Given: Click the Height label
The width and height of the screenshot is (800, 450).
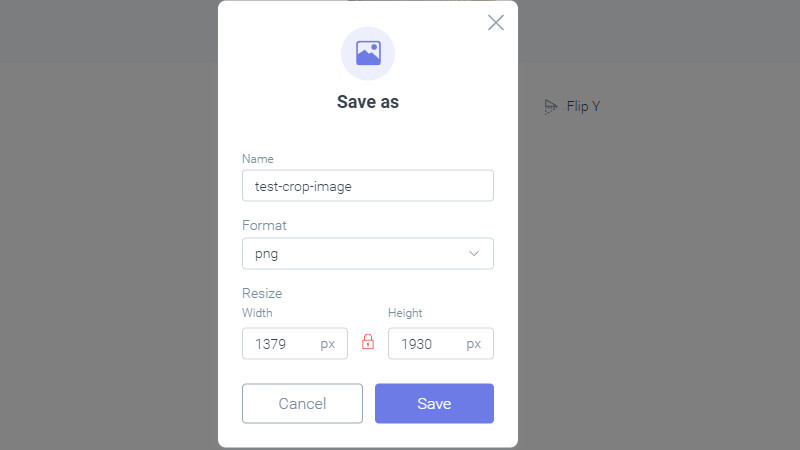Looking at the screenshot, I should pyautogui.click(x=405, y=313).
